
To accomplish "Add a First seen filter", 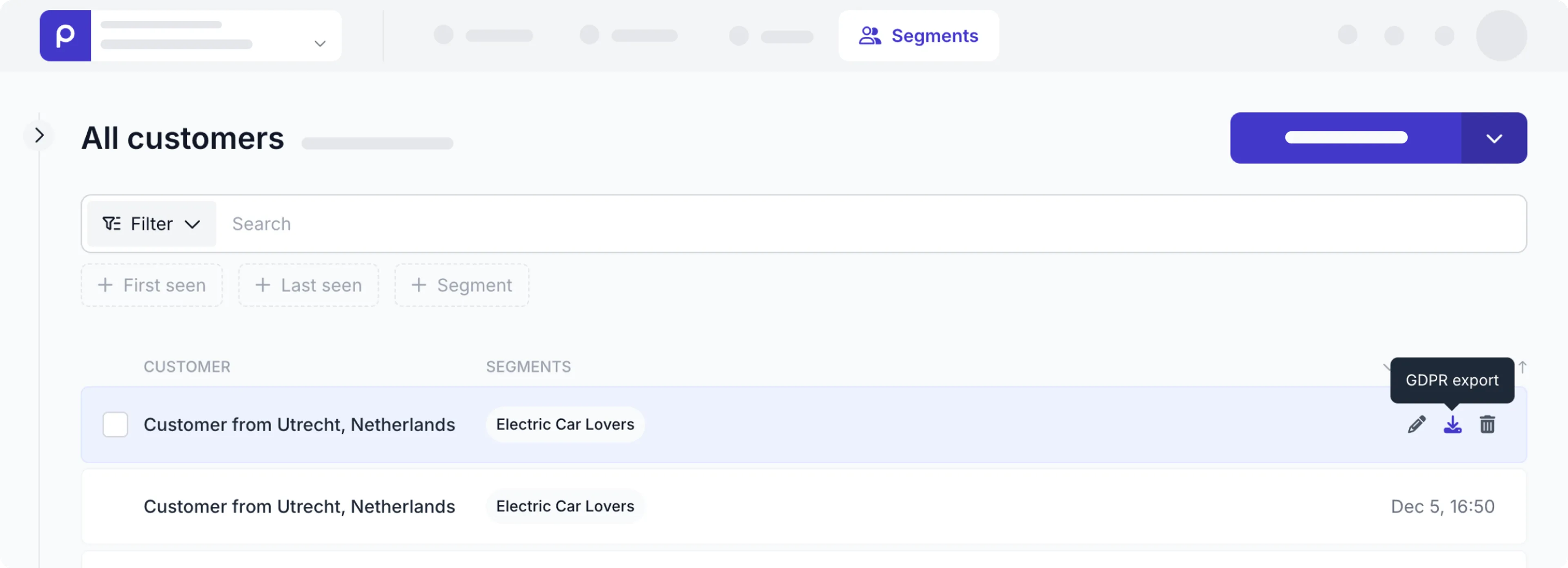I will pos(152,285).
